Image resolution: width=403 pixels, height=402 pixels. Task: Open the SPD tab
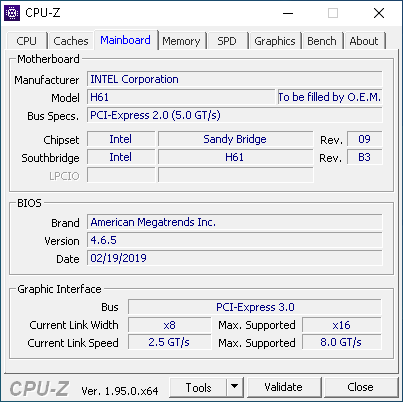pos(227,41)
